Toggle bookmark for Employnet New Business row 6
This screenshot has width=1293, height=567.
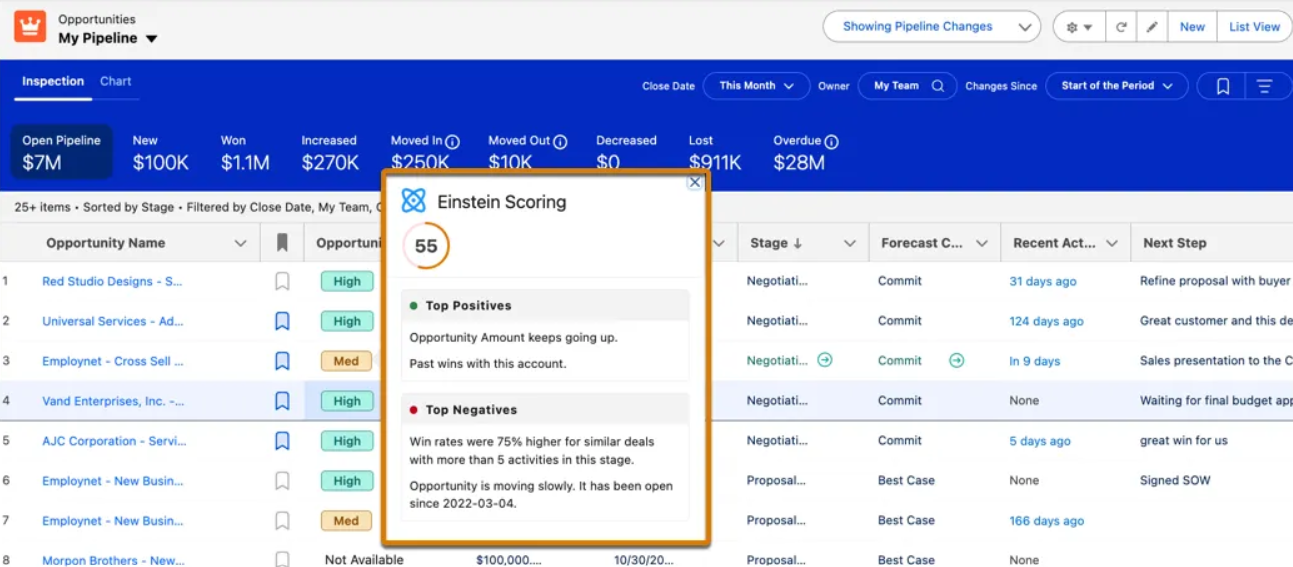click(x=282, y=481)
